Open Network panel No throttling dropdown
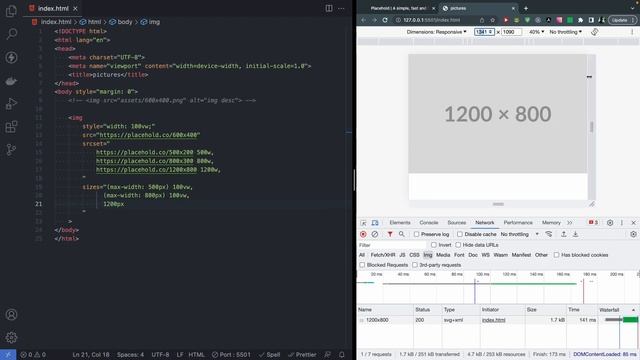The width and height of the screenshot is (640, 360). point(520,234)
